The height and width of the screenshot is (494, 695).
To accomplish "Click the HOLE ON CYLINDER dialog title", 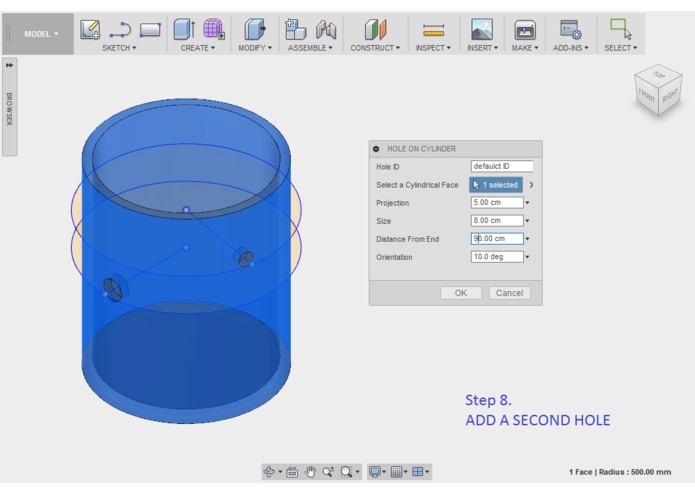I will click(421, 149).
